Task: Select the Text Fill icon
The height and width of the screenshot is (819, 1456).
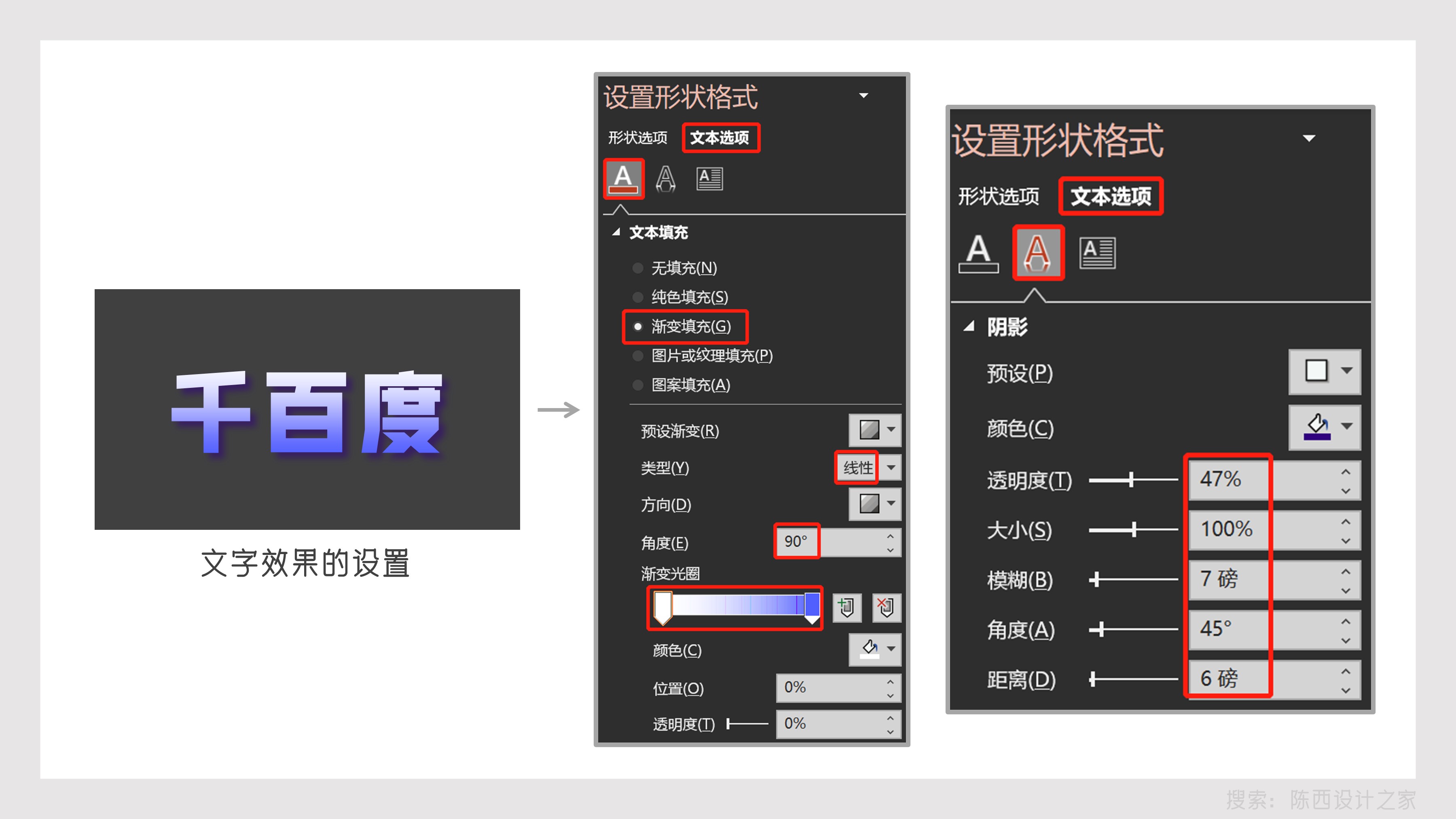Action: pos(625,178)
